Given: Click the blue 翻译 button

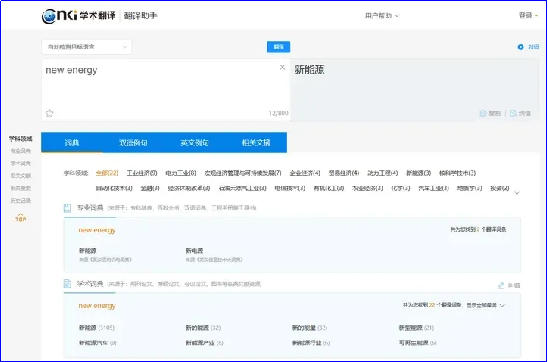Looking at the screenshot, I should 279,47.
